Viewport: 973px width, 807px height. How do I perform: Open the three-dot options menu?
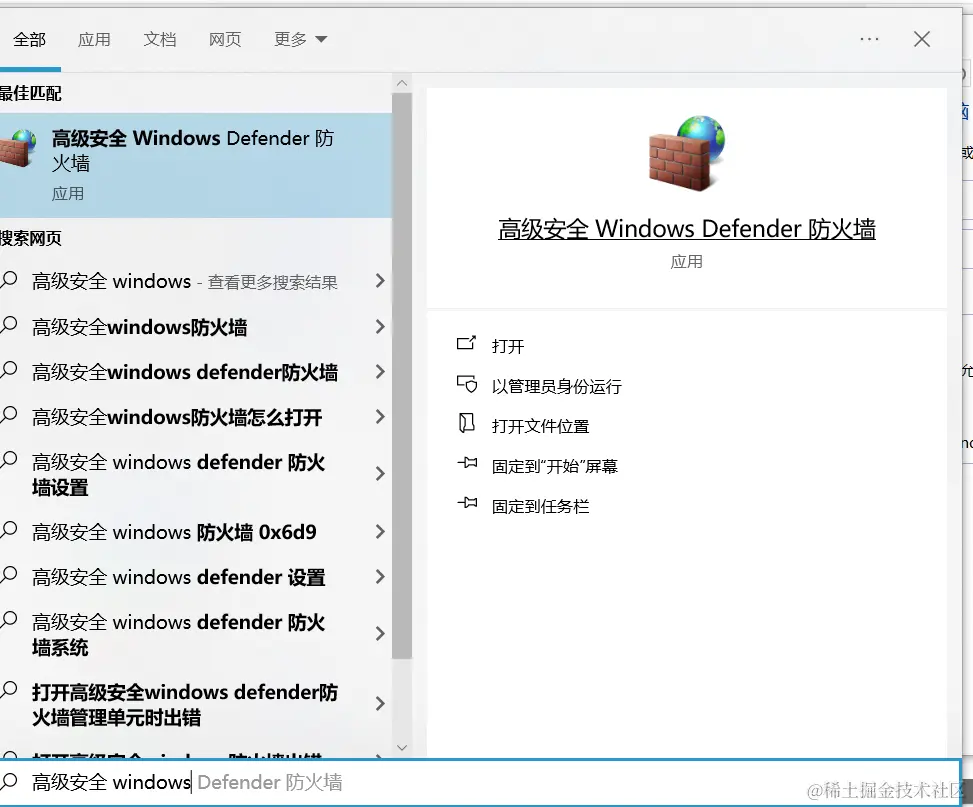[869, 39]
